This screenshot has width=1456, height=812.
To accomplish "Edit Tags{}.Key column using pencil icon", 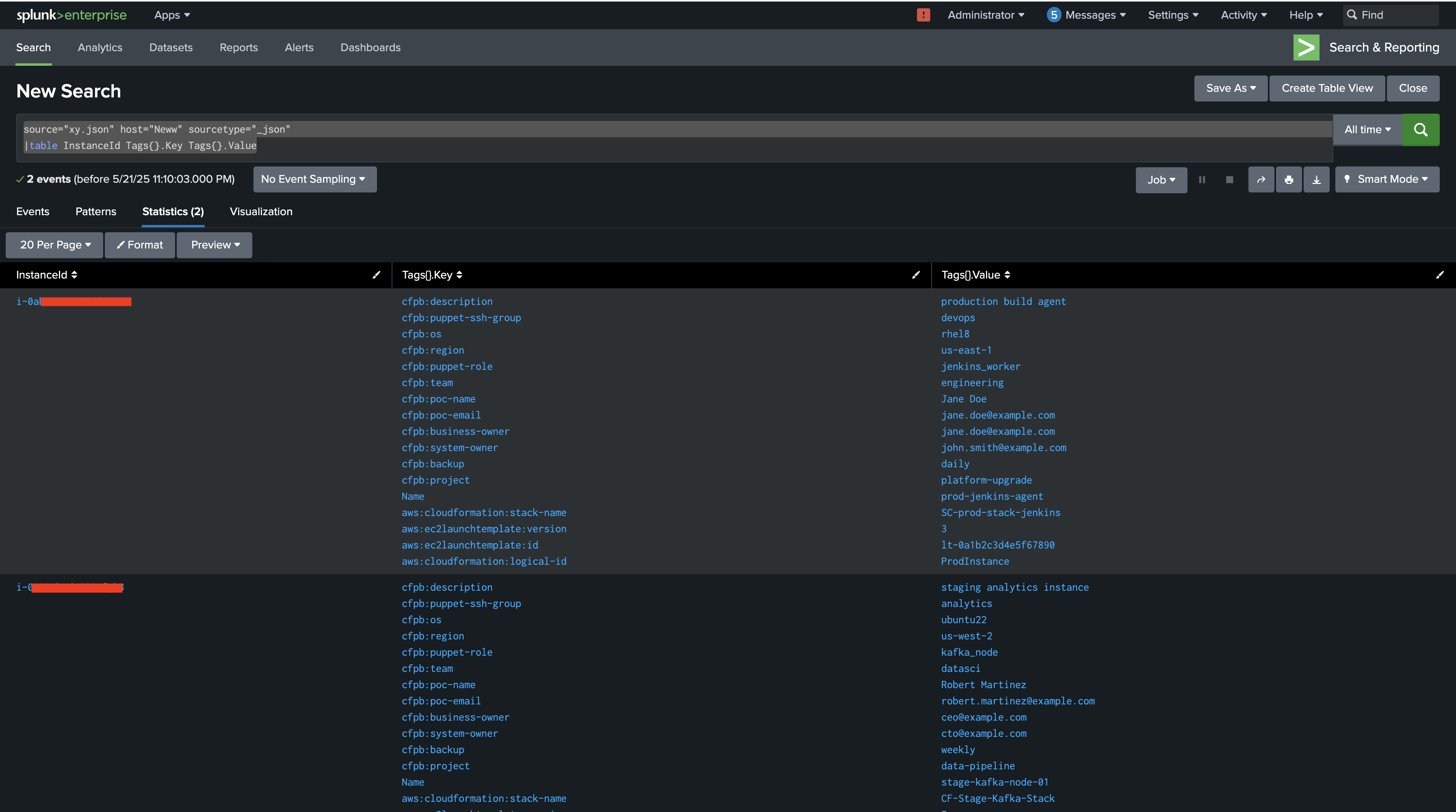I will (x=916, y=275).
